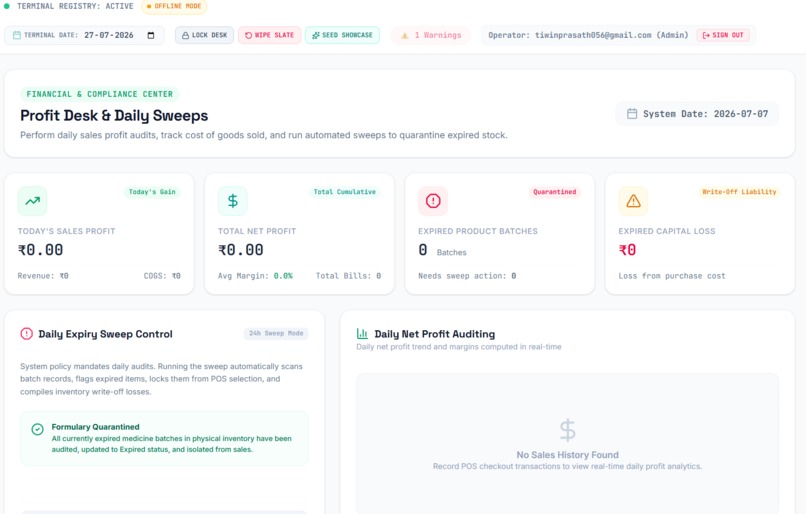The image size is (806, 514).
Task: Click the Seed Showcase button
Action: [x=342, y=35]
